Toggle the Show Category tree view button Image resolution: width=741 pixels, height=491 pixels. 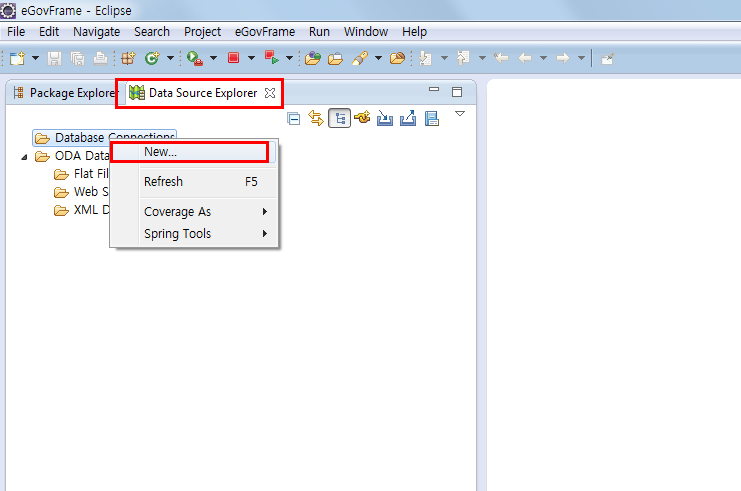click(x=339, y=118)
